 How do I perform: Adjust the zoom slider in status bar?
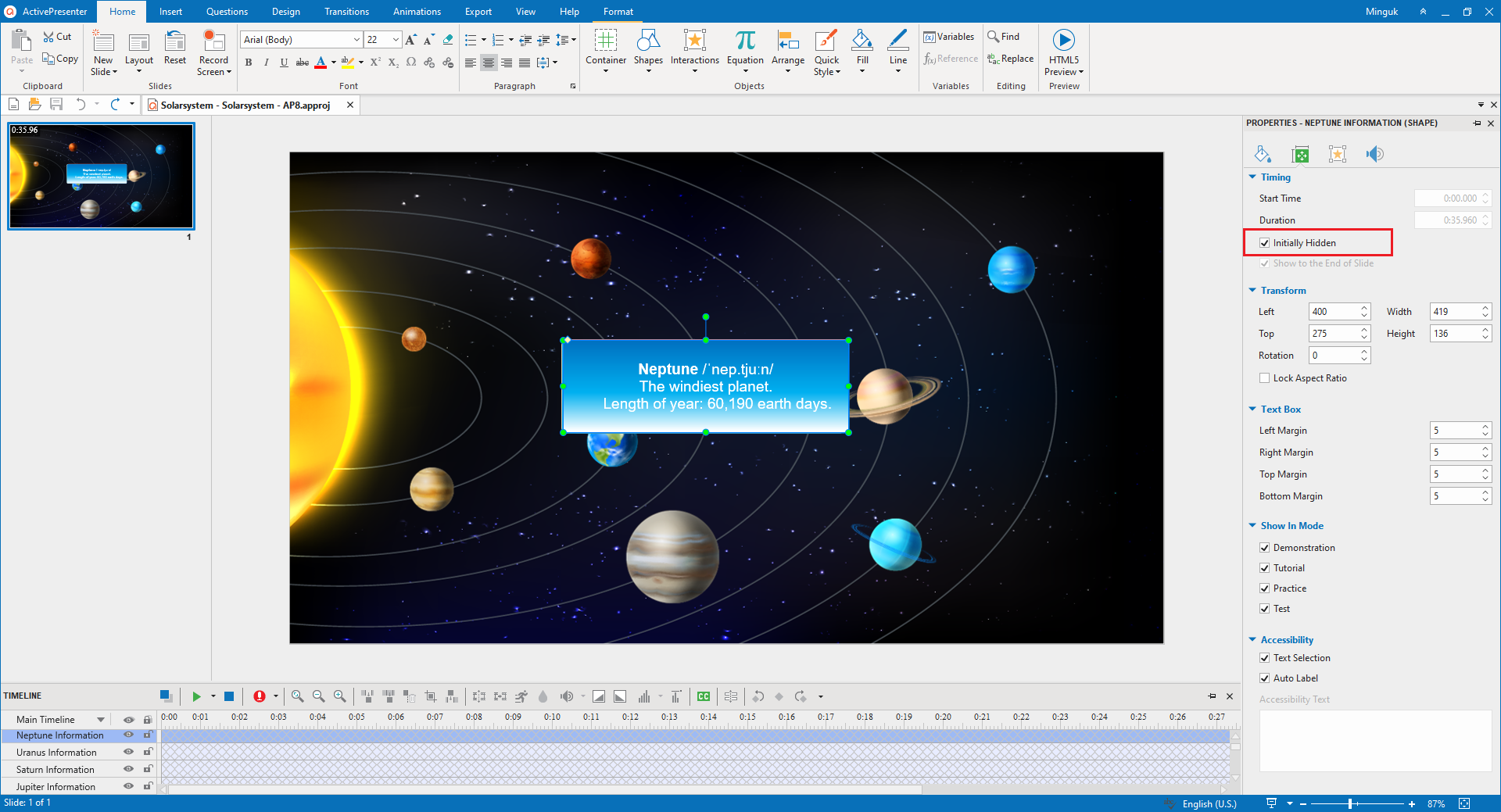1351,803
